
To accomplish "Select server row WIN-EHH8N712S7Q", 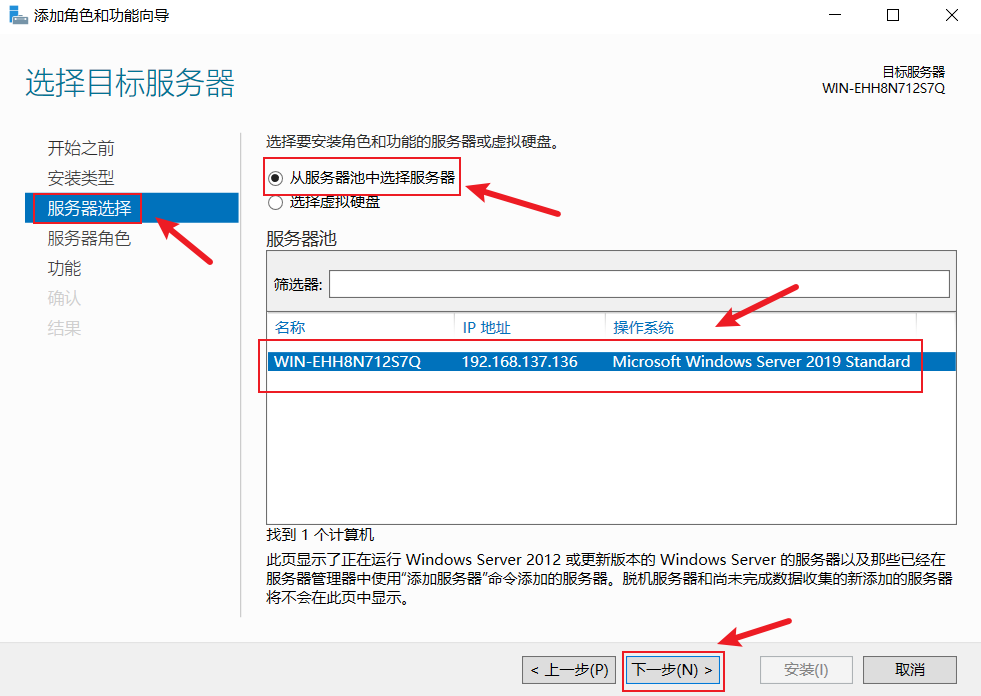I will pyautogui.click(x=611, y=362).
